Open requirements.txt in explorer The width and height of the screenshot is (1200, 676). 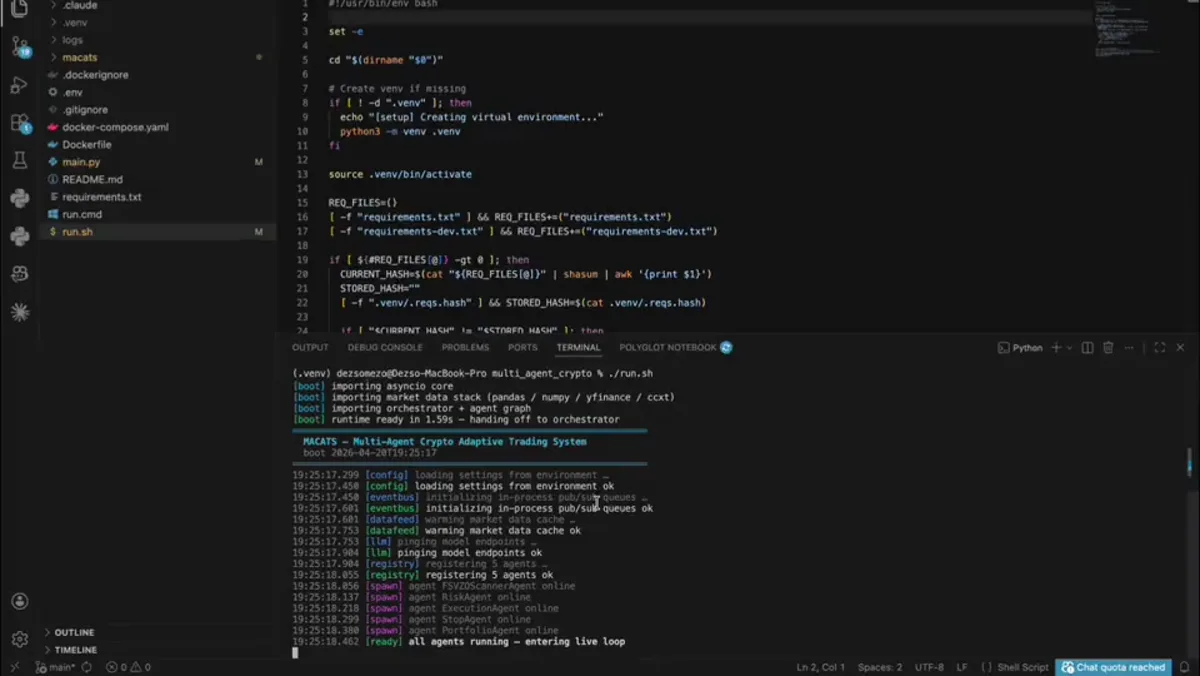pyautogui.click(x=101, y=197)
